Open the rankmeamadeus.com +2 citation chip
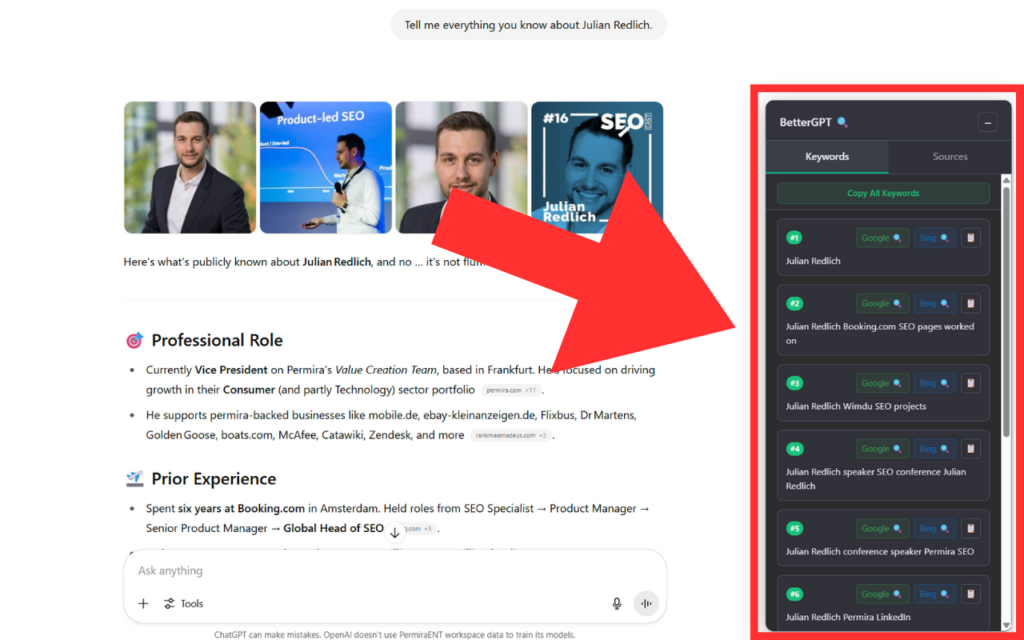 [x=511, y=435]
